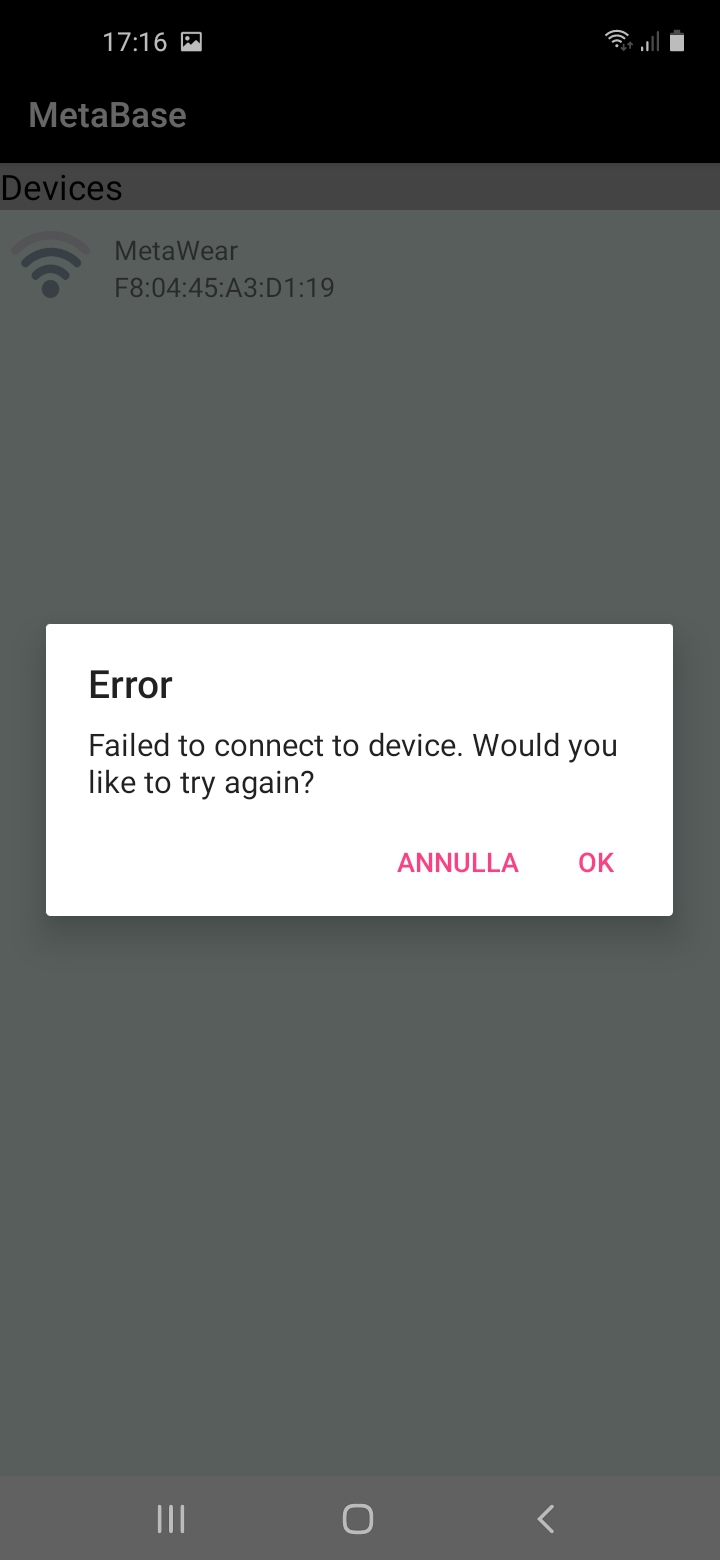Tap the Wi-Fi status bar icon
This screenshot has width=720, height=1560.
tap(618, 41)
